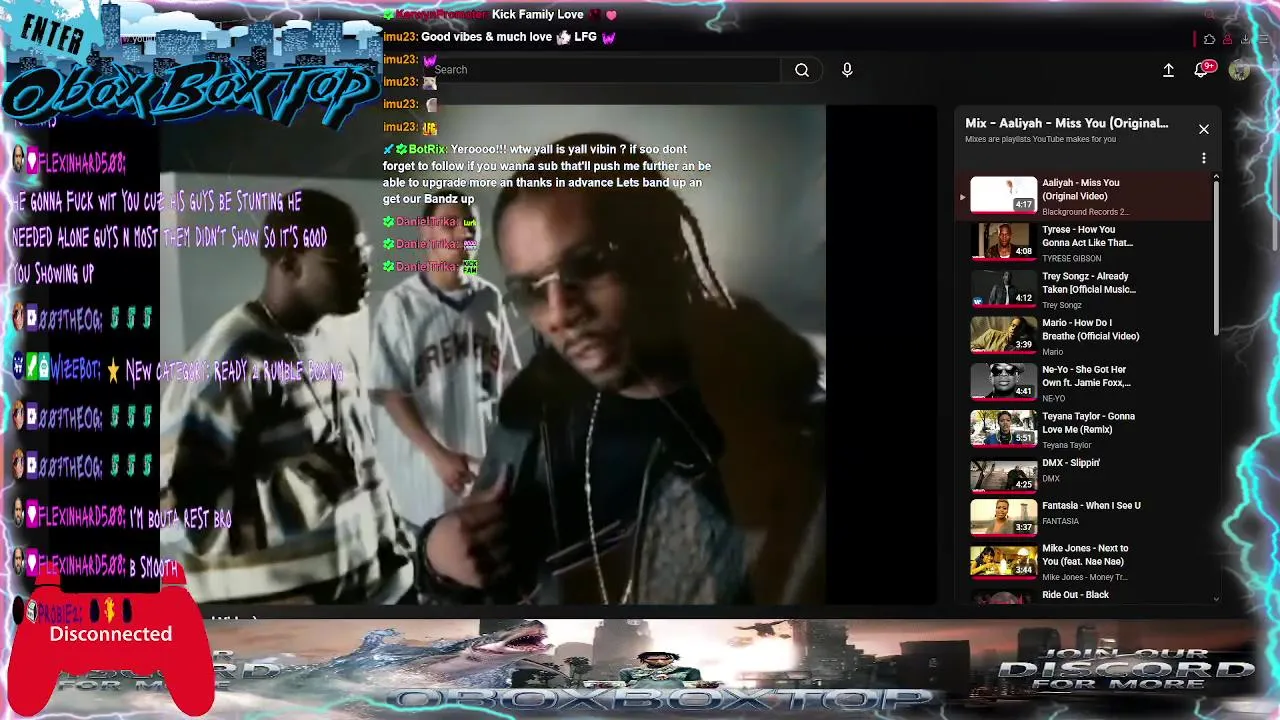Play 'Tyrese - How You Gonna Act Like That' title
Screen dimensions: 1280x720
pyautogui.click(x=1087, y=236)
